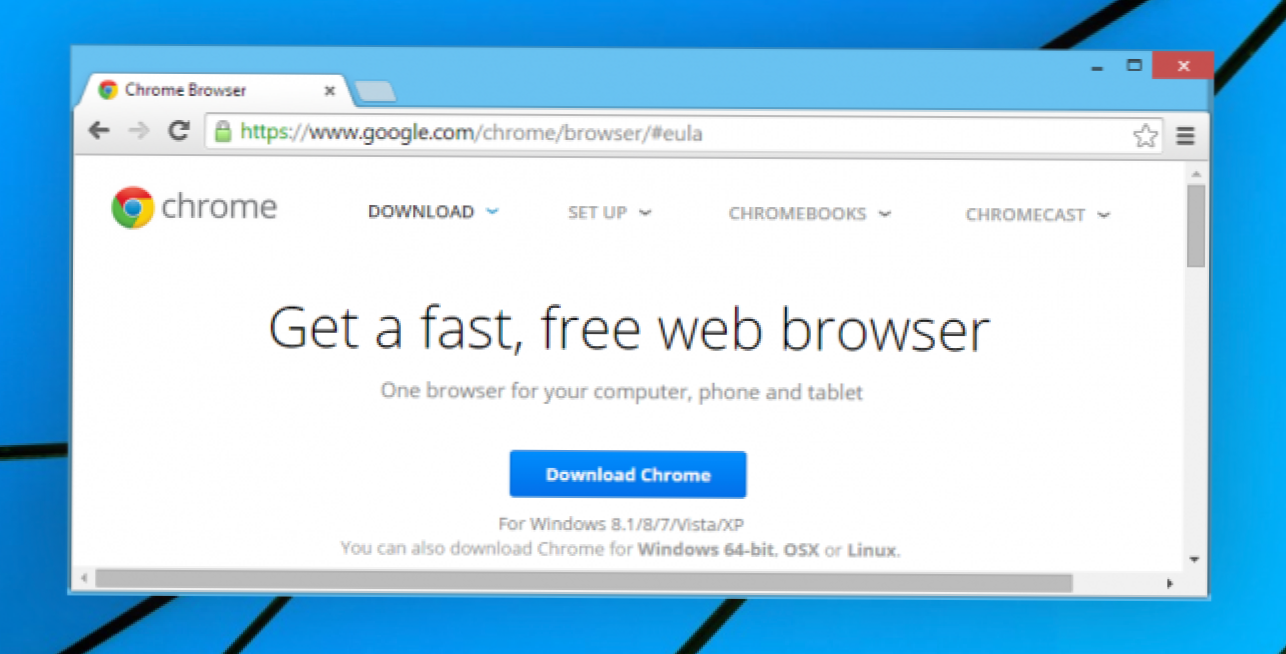Image resolution: width=1286 pixels, height=654 pixels.
Task: Click the browser back arrow
Action: click(x=98, y=130)
